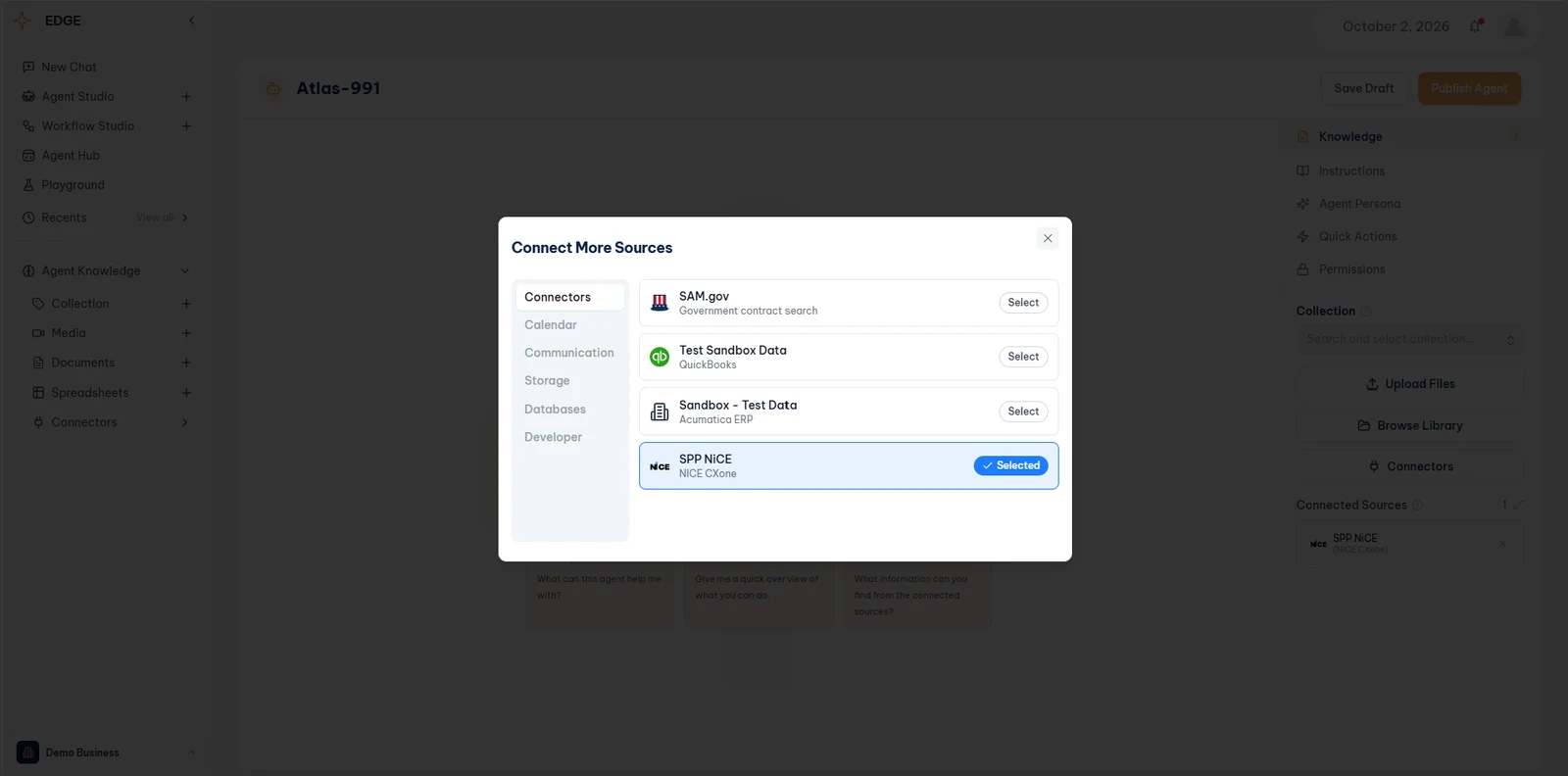
Task: Collapse the EDGE sidebar
Action: click(x=191, y=21)
